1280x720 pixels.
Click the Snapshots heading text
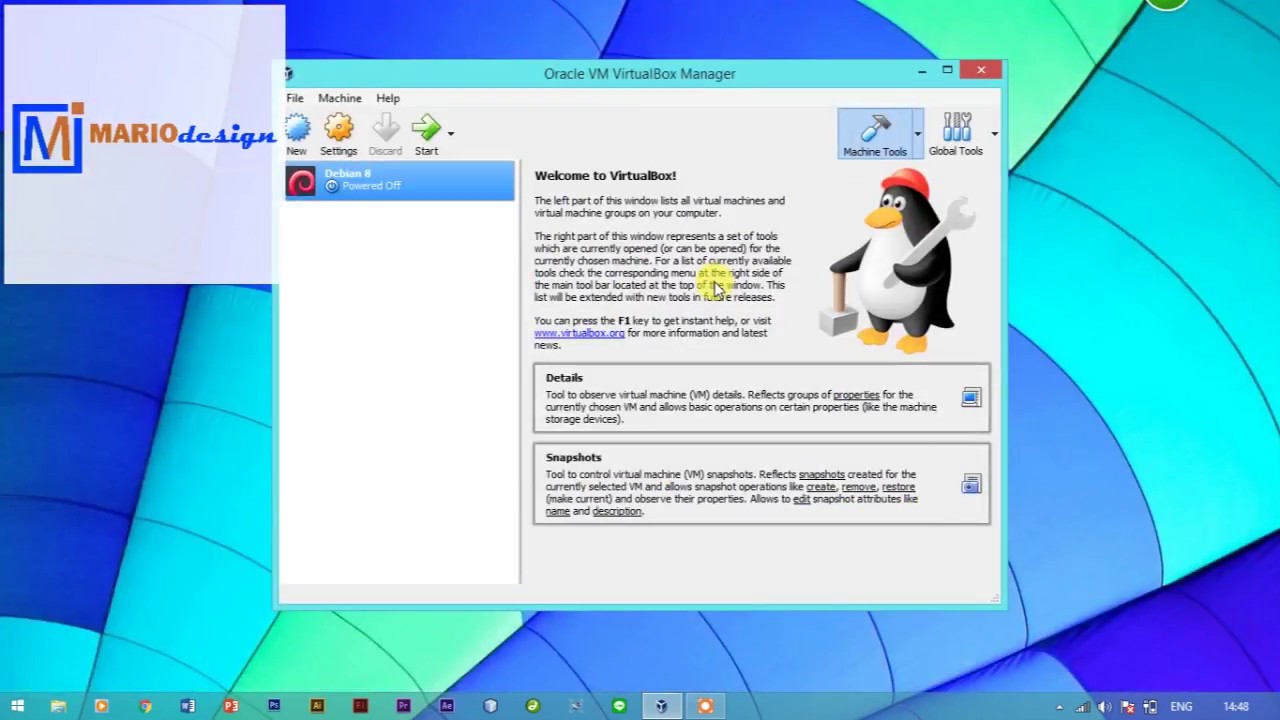573,458
